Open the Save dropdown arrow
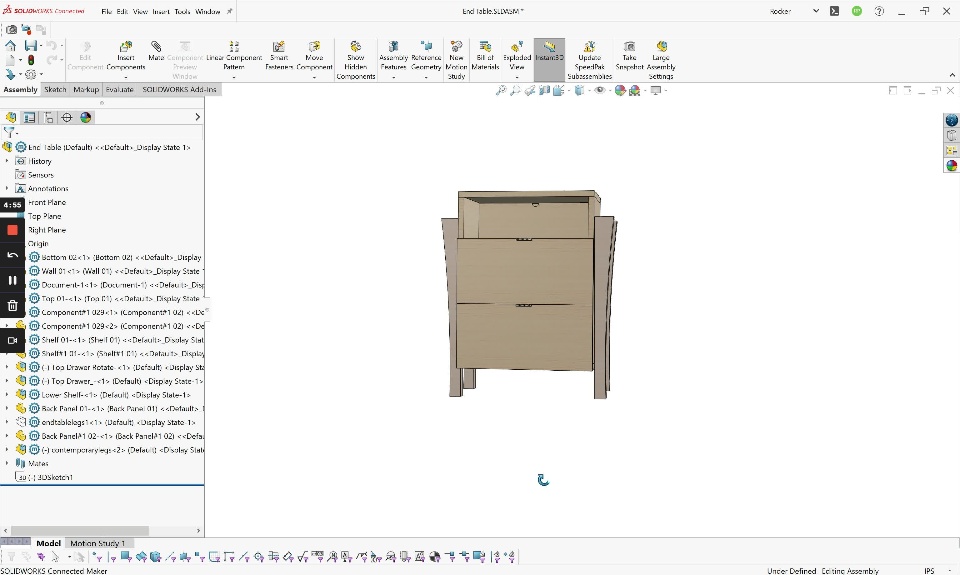The width and height of the screenshot is (960, 575). coord(41,46)
